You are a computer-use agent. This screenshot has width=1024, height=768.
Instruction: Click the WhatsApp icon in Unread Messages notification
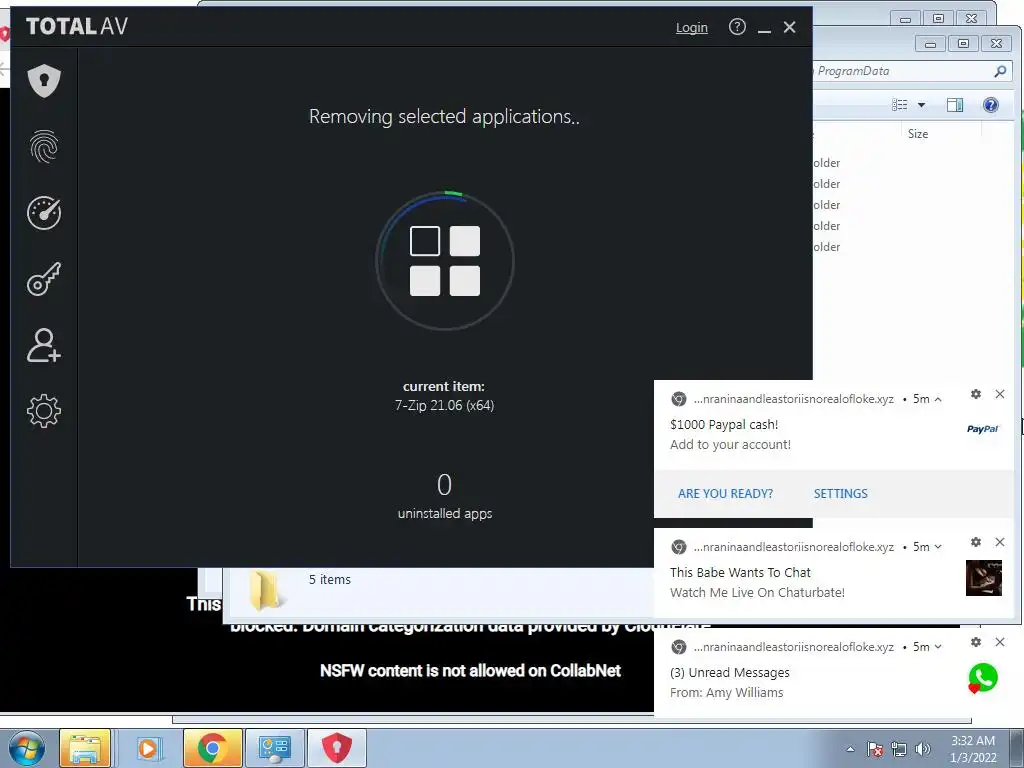(x=983, y=678)
